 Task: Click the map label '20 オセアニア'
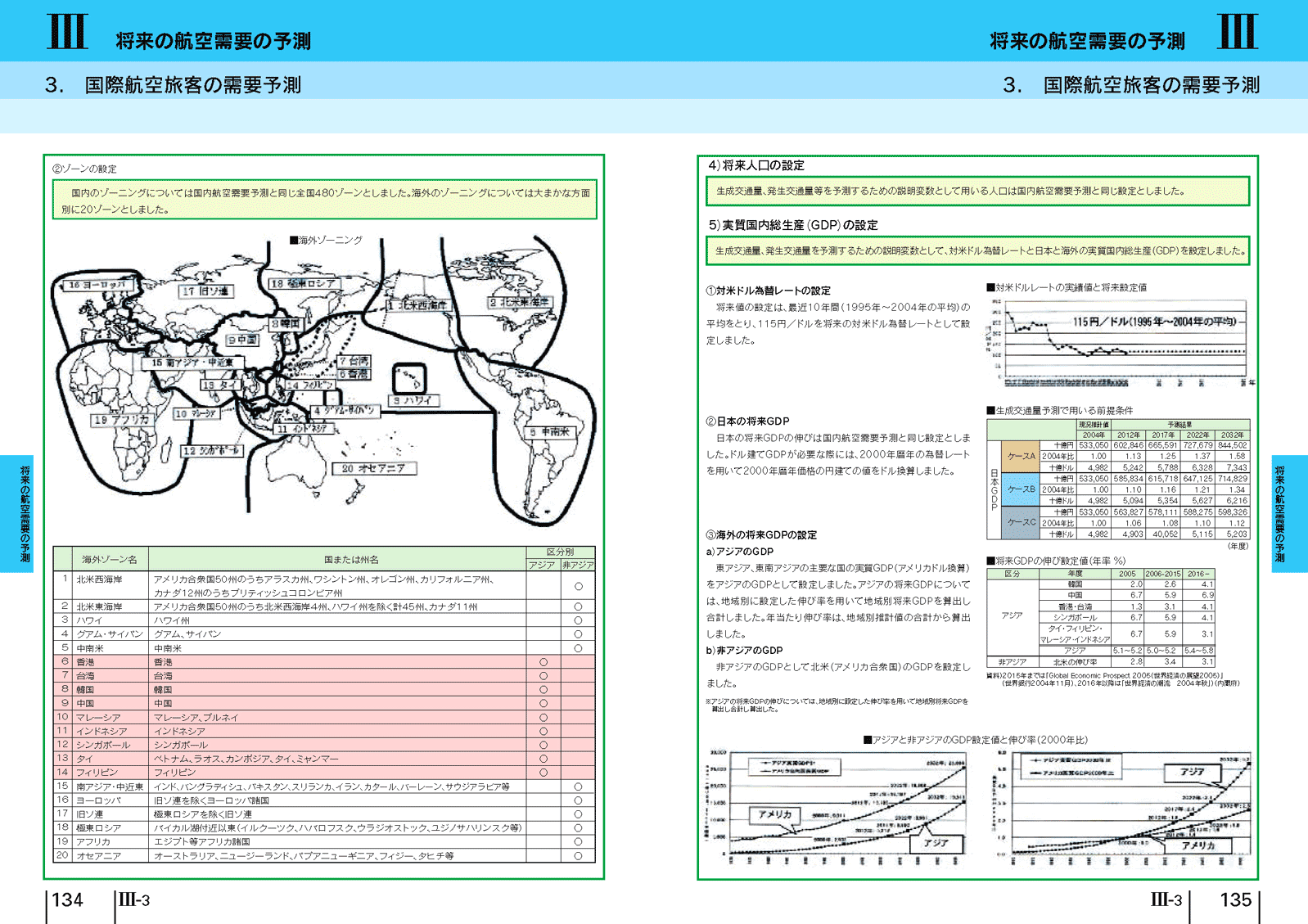point(375,468)
